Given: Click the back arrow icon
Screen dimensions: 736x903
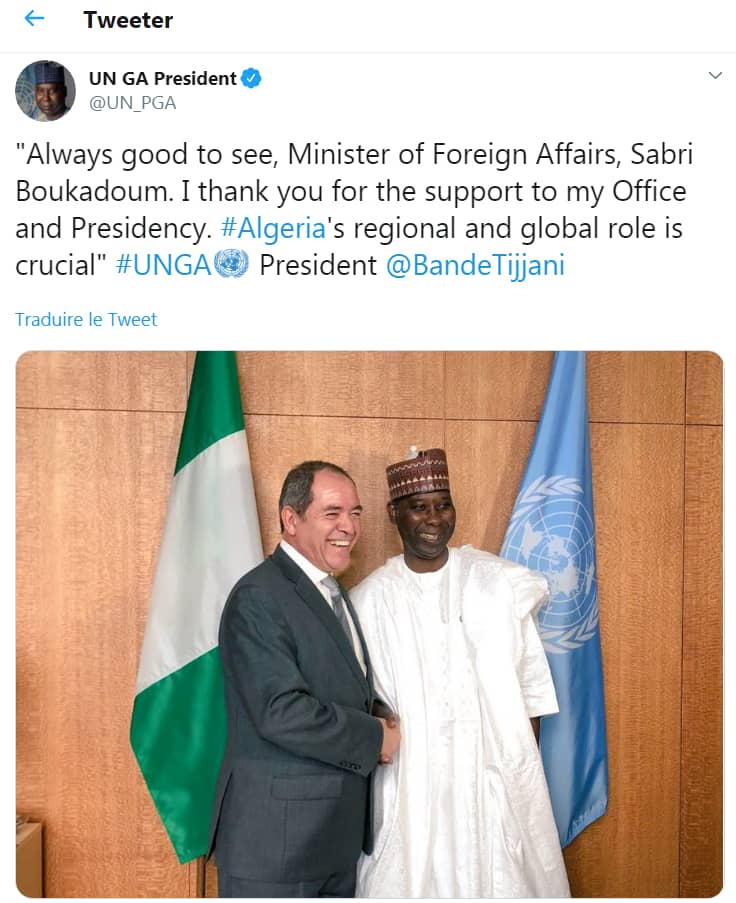Looking at the screenshot, I should 34,19.
